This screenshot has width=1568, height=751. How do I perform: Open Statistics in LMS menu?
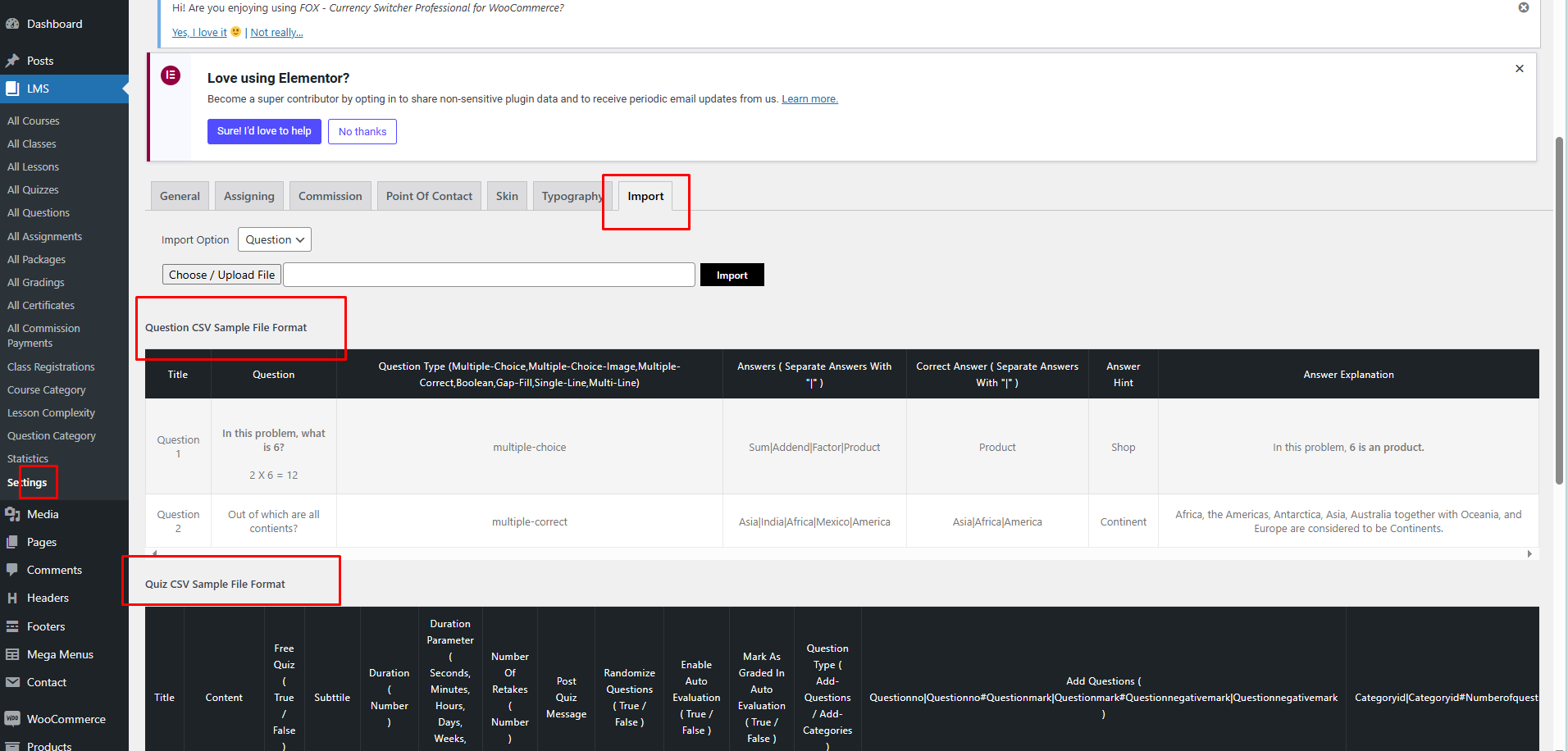point(28,458)
